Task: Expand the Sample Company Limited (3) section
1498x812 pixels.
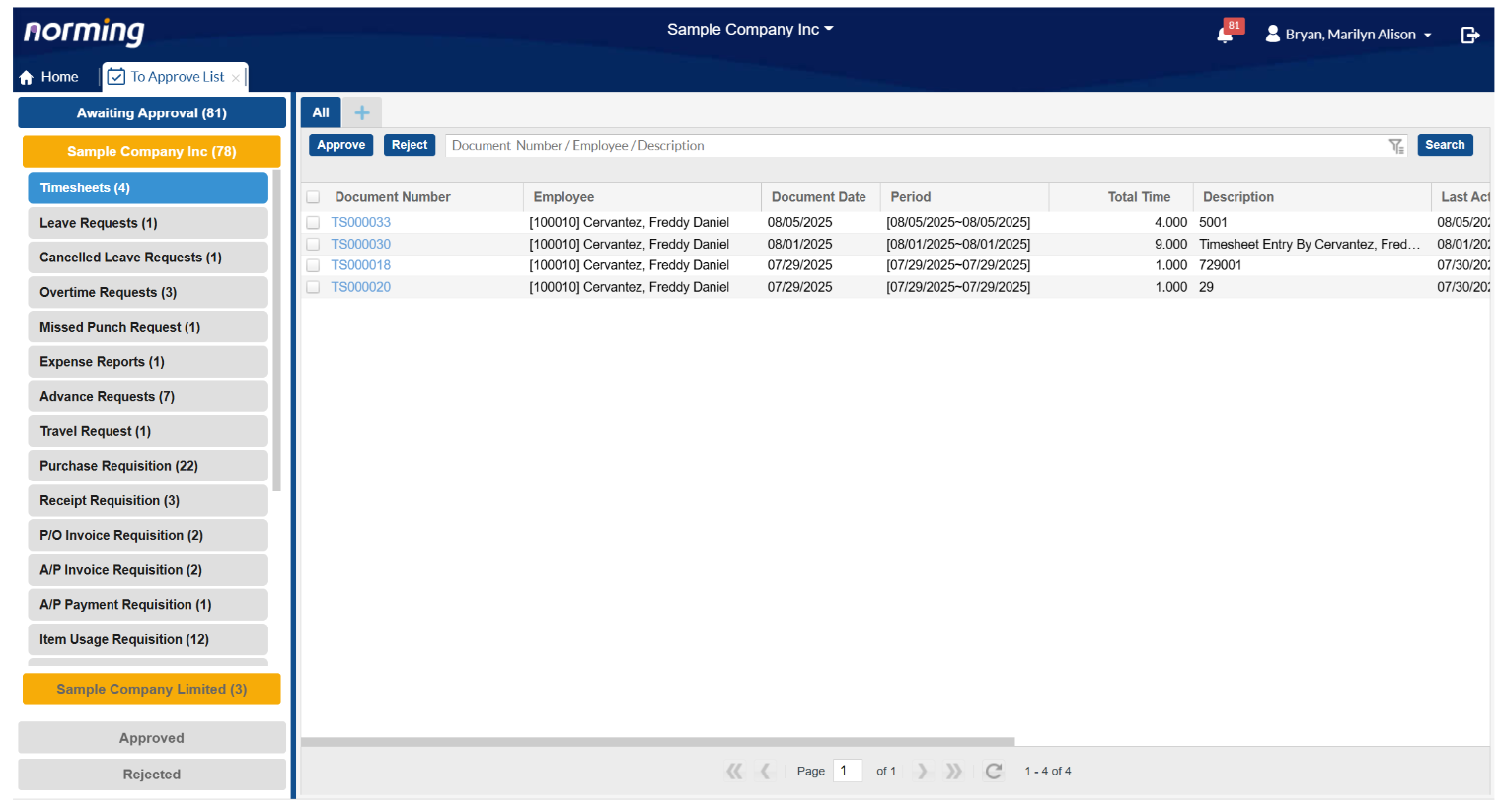Action: (151, 689)
